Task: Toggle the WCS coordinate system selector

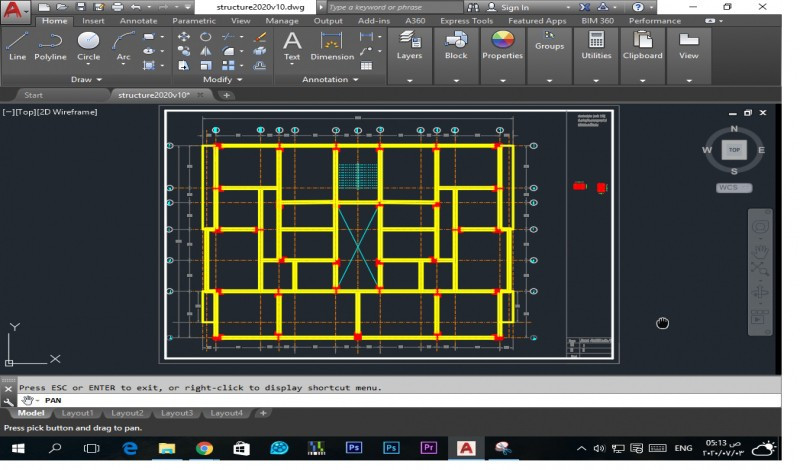Action: tap(733, 188)
